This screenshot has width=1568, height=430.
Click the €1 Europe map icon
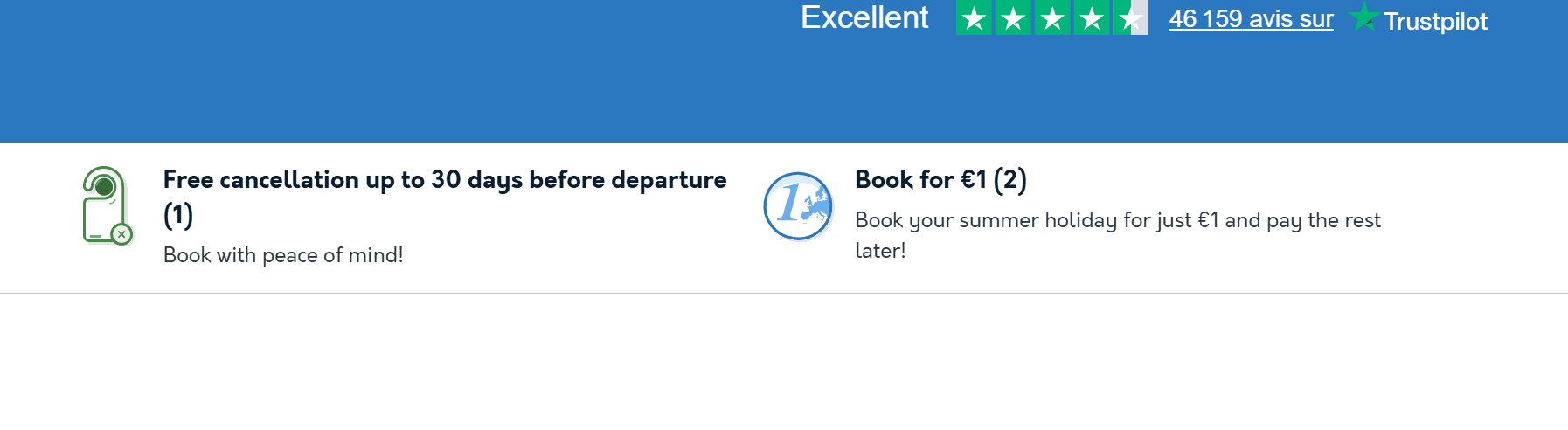[x=798, y=206]
